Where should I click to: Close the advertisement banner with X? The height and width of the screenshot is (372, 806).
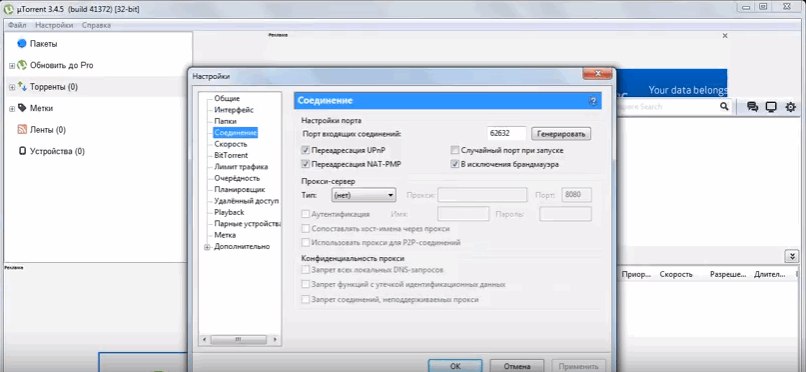point(725,36)
